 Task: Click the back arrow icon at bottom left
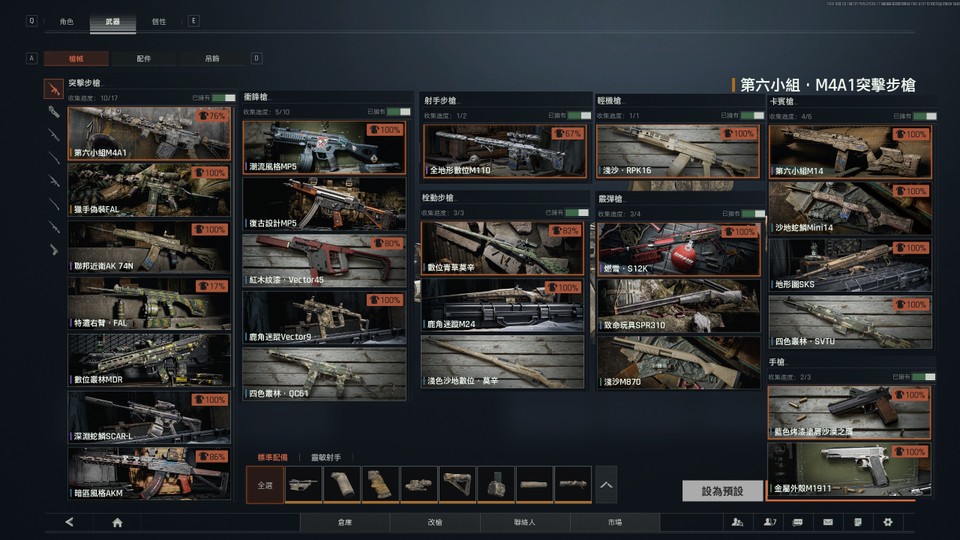coord(69,522)
